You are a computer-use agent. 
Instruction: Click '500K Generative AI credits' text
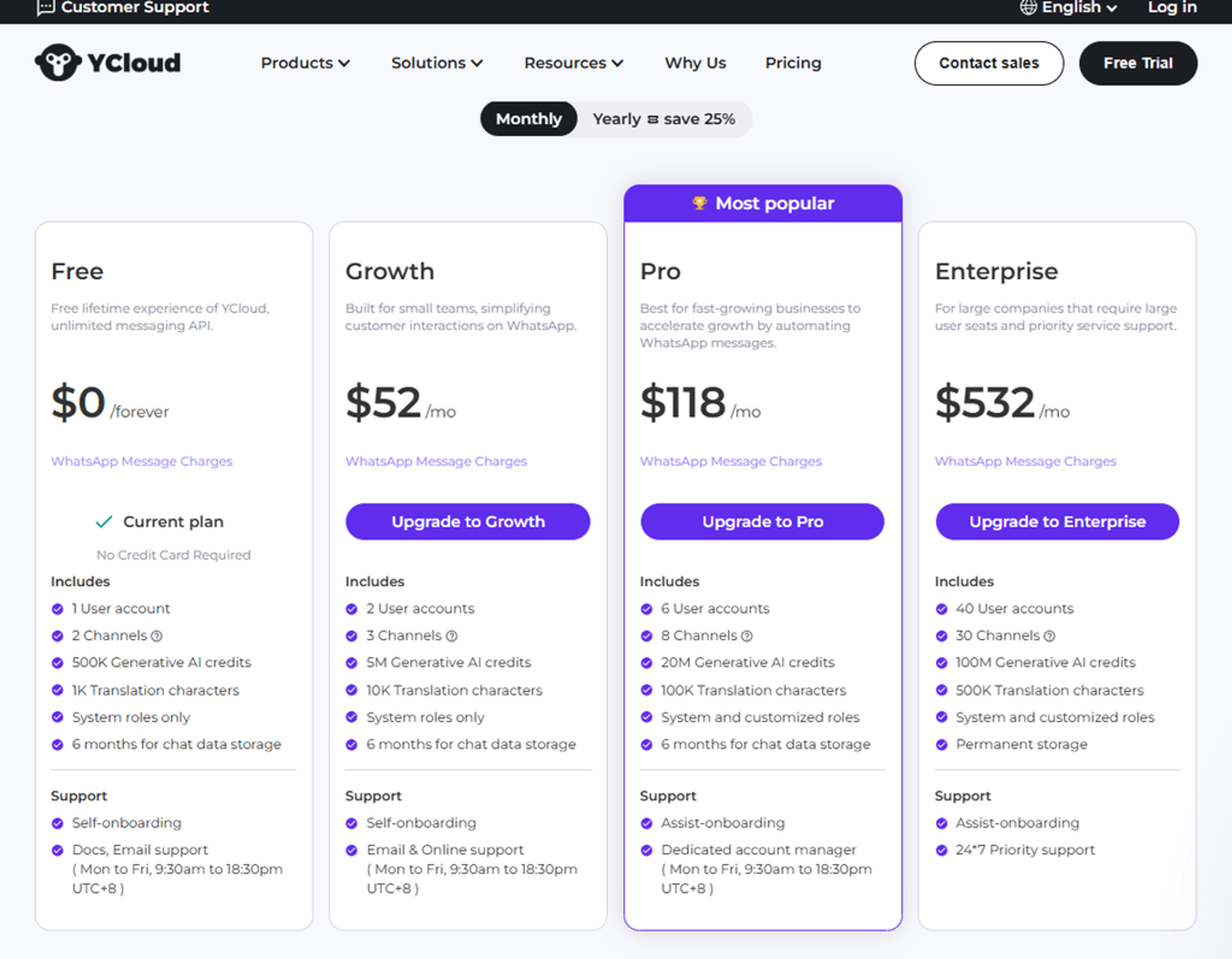click(x=161, y=663)
